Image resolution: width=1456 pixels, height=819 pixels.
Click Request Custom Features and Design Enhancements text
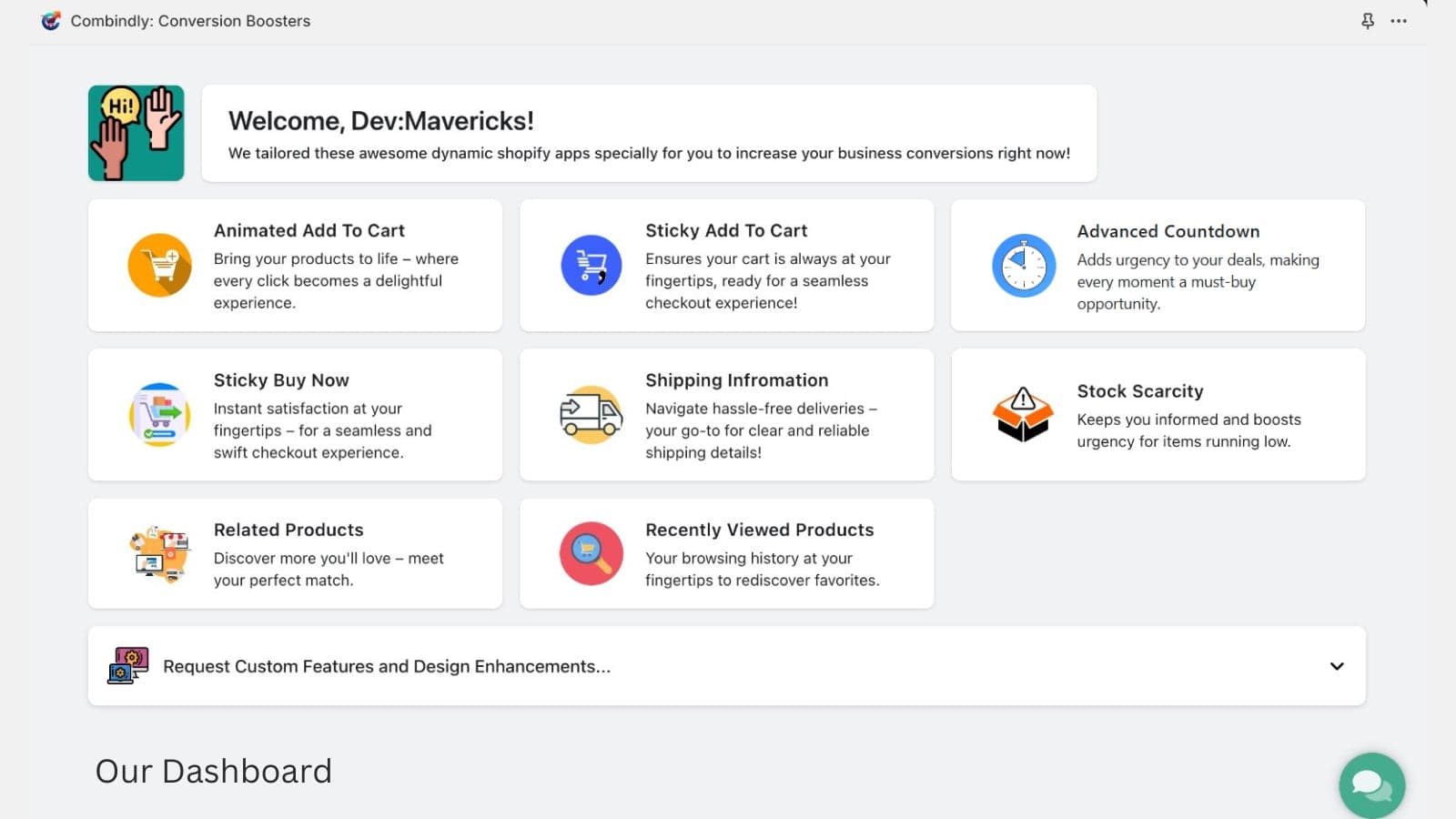point(387,666)
